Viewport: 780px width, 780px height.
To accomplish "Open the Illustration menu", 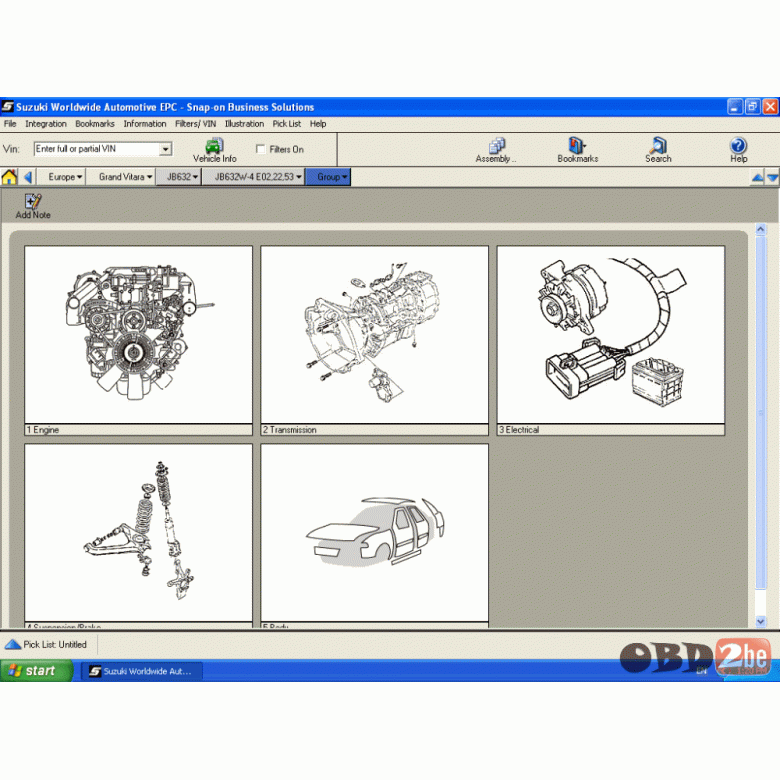I will [244, 124].
